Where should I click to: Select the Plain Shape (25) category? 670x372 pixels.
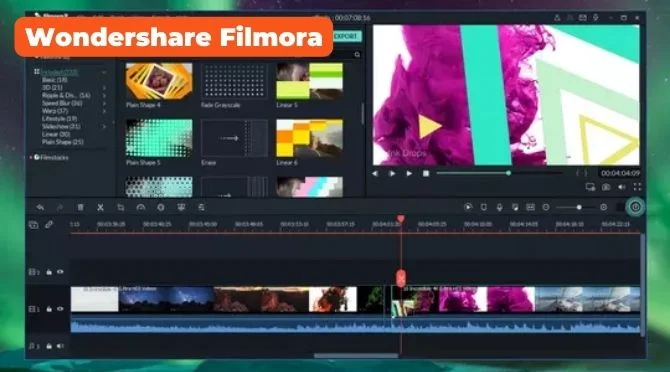(x=62, y=142)
